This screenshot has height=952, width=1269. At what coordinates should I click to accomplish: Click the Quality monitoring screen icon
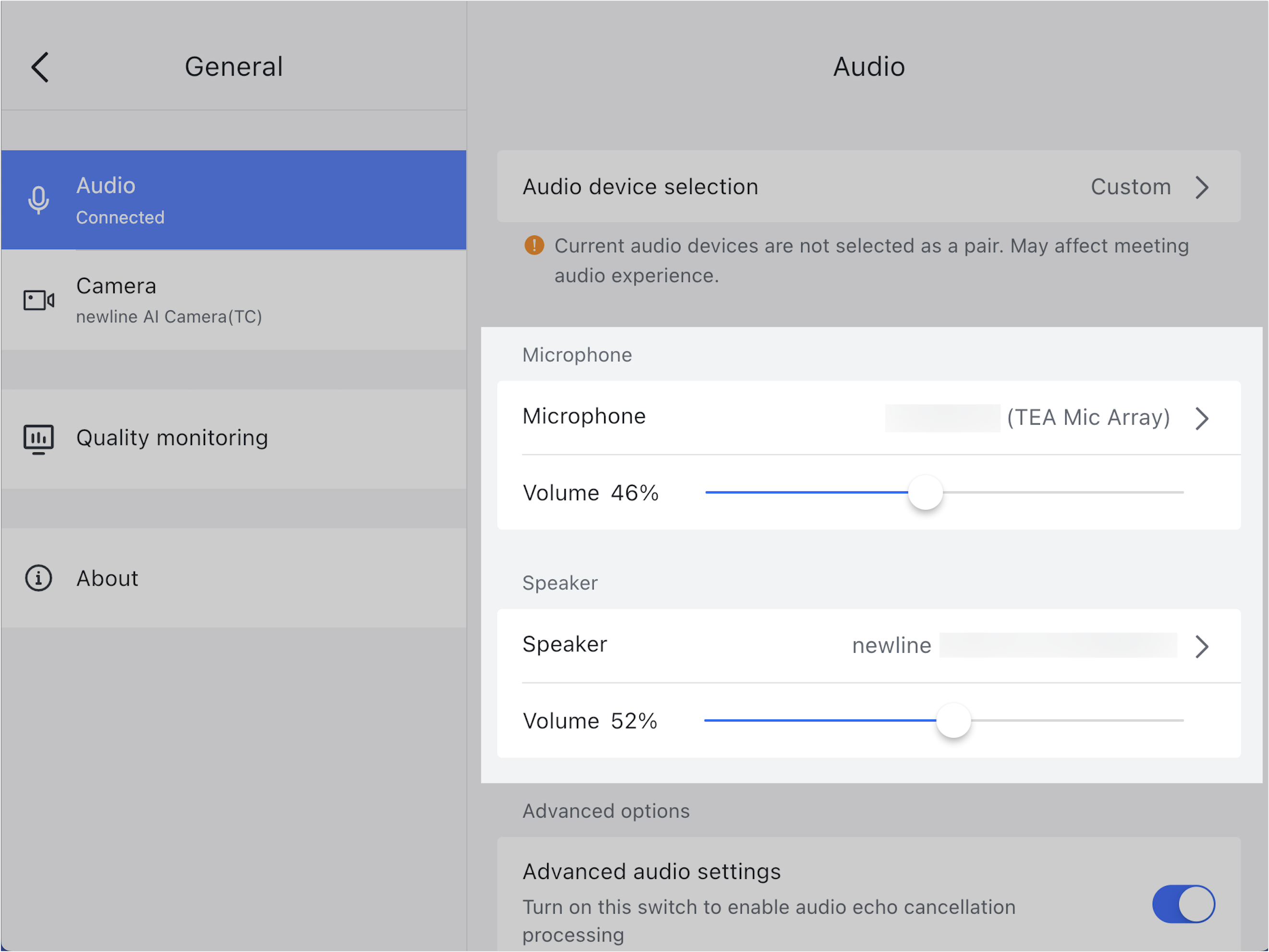coord(38,439)
